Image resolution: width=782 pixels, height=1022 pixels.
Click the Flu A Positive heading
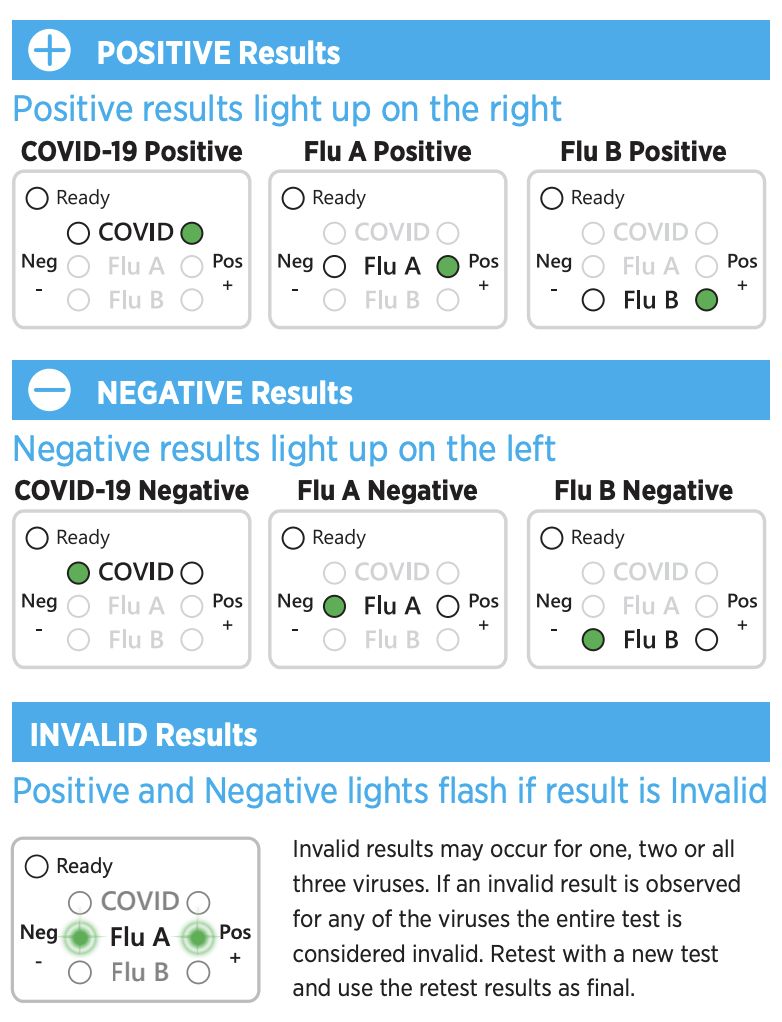[389, 152]
